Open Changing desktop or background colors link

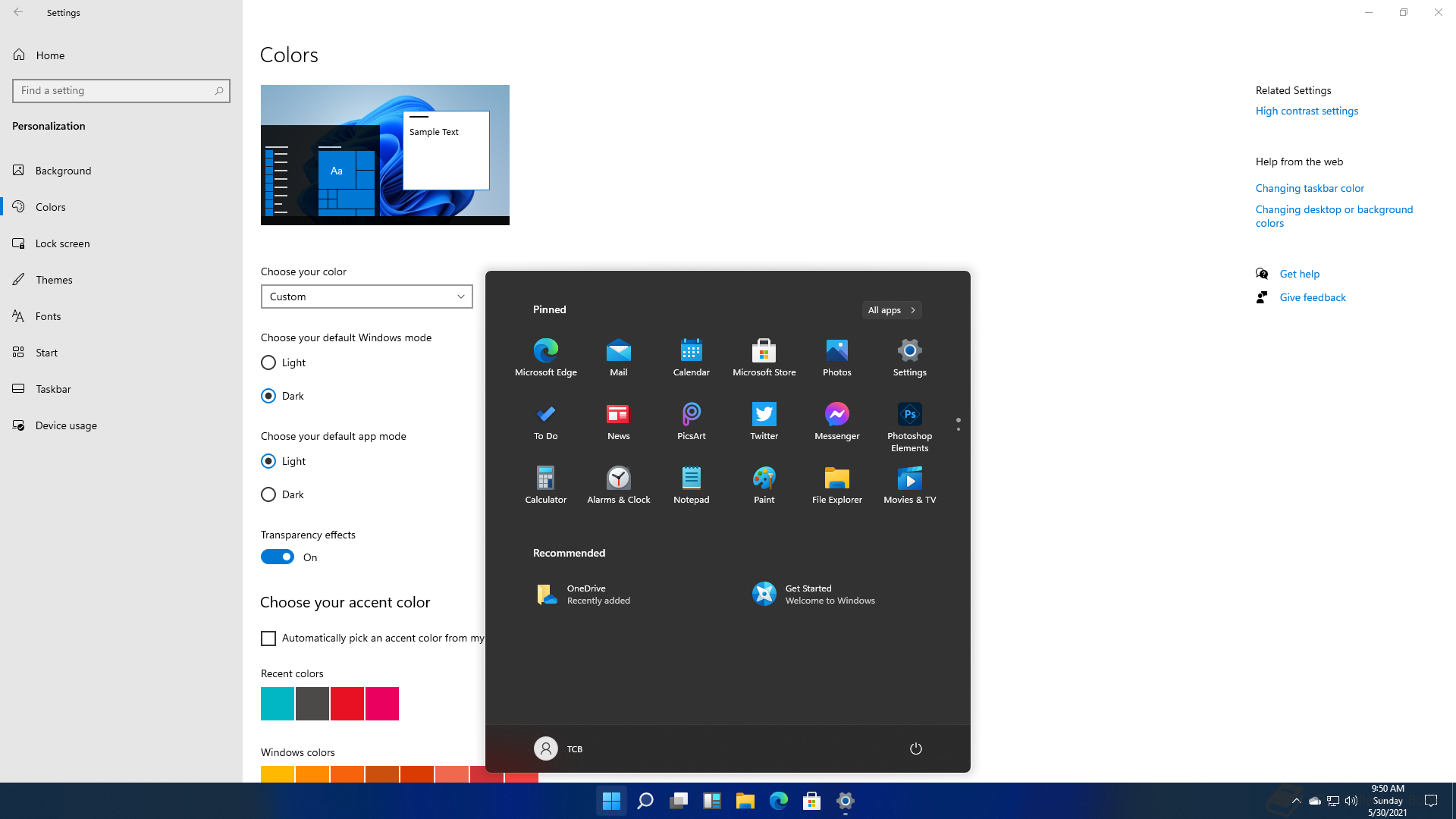pyautogui.click(x=1334, y=216)
